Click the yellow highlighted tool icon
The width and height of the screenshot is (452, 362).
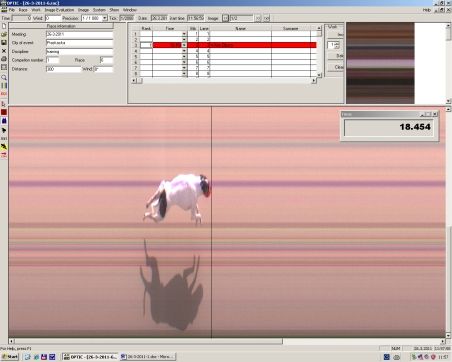[x=4, y=146]
